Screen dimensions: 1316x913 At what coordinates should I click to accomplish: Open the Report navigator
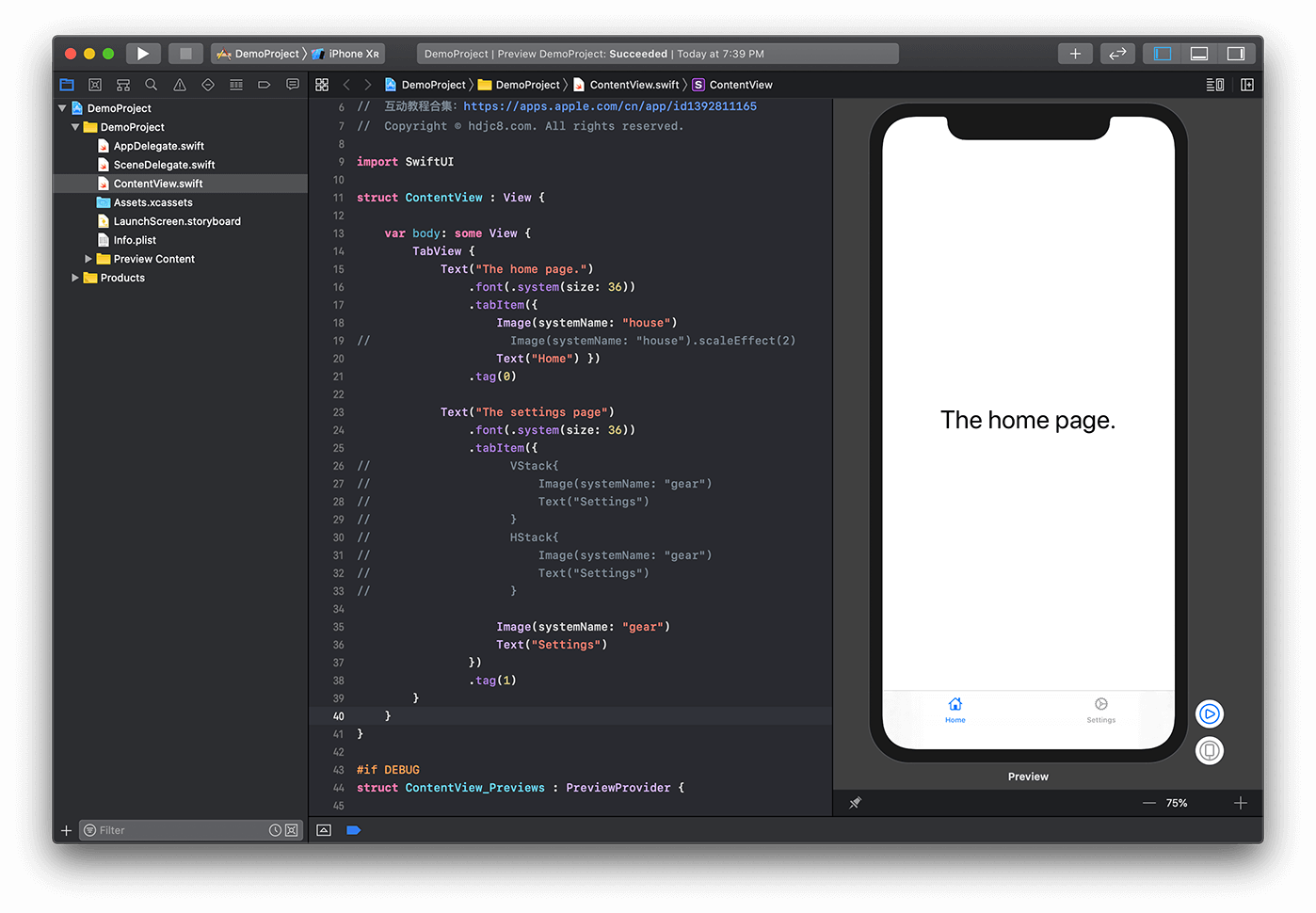(293, 85)
